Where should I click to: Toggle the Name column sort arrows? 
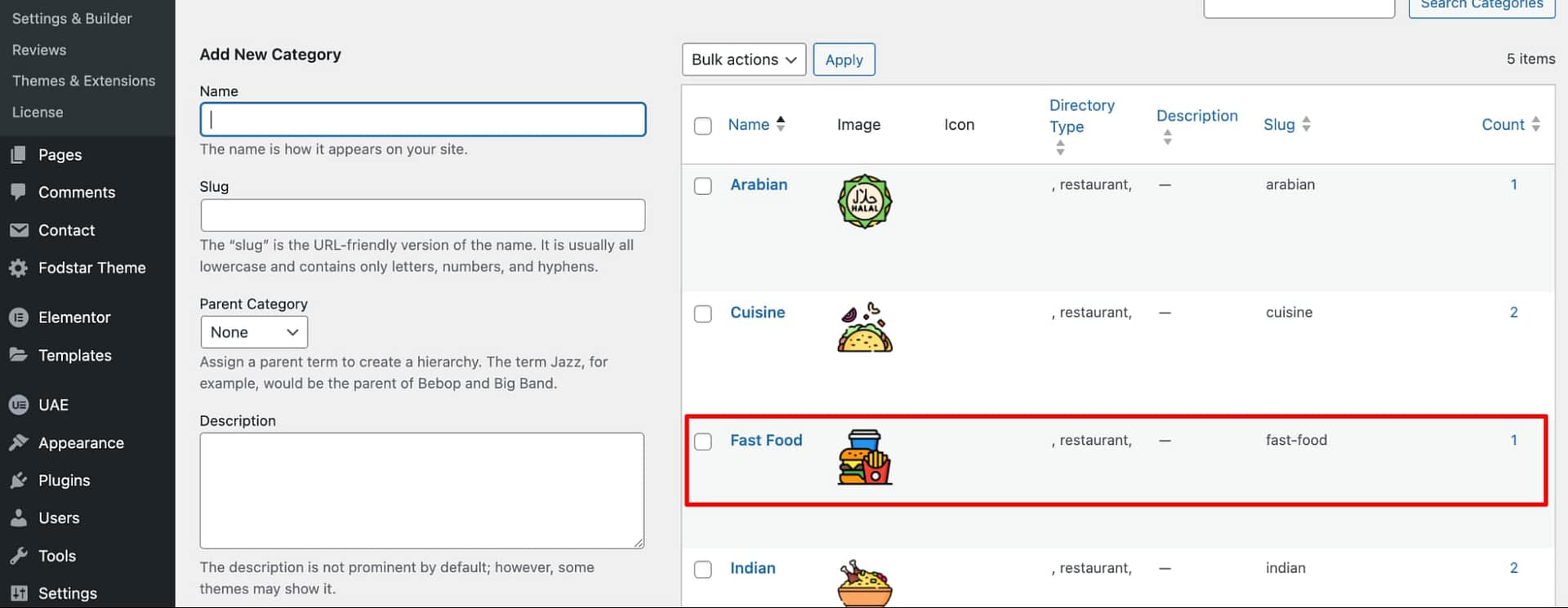click(x=781, y=124)
